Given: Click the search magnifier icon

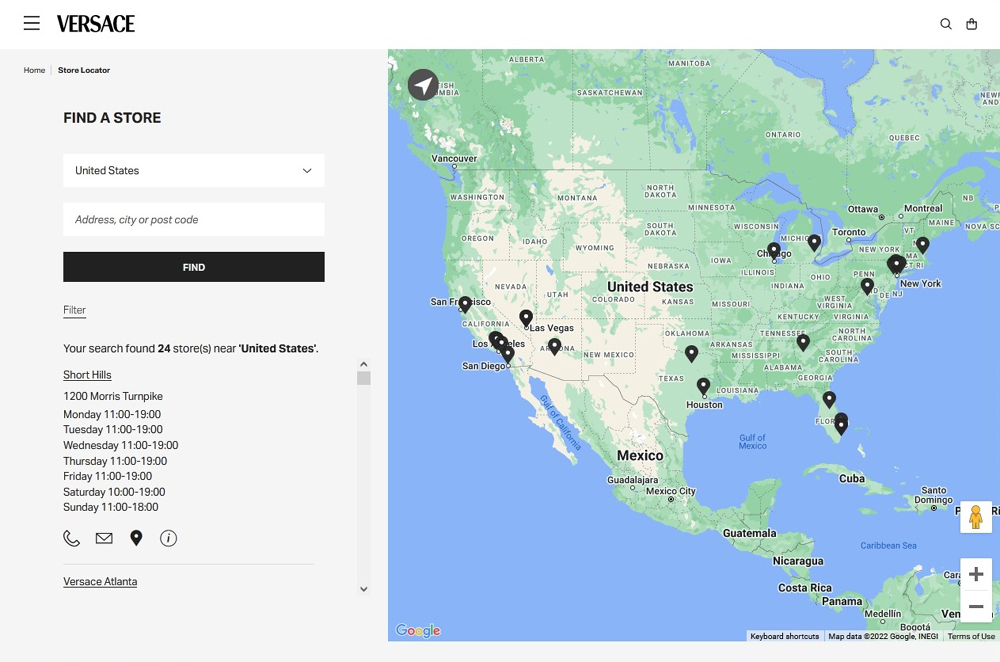Looking at the screenshot, I should coord(946,24).
